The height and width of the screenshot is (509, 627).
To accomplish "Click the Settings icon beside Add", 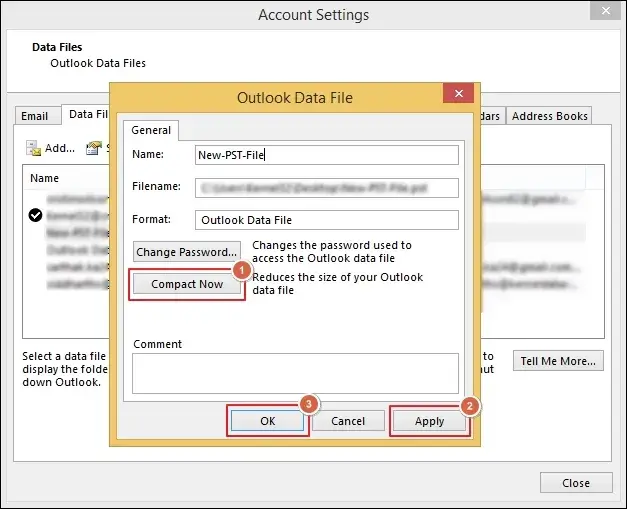I will coord(95,148).
